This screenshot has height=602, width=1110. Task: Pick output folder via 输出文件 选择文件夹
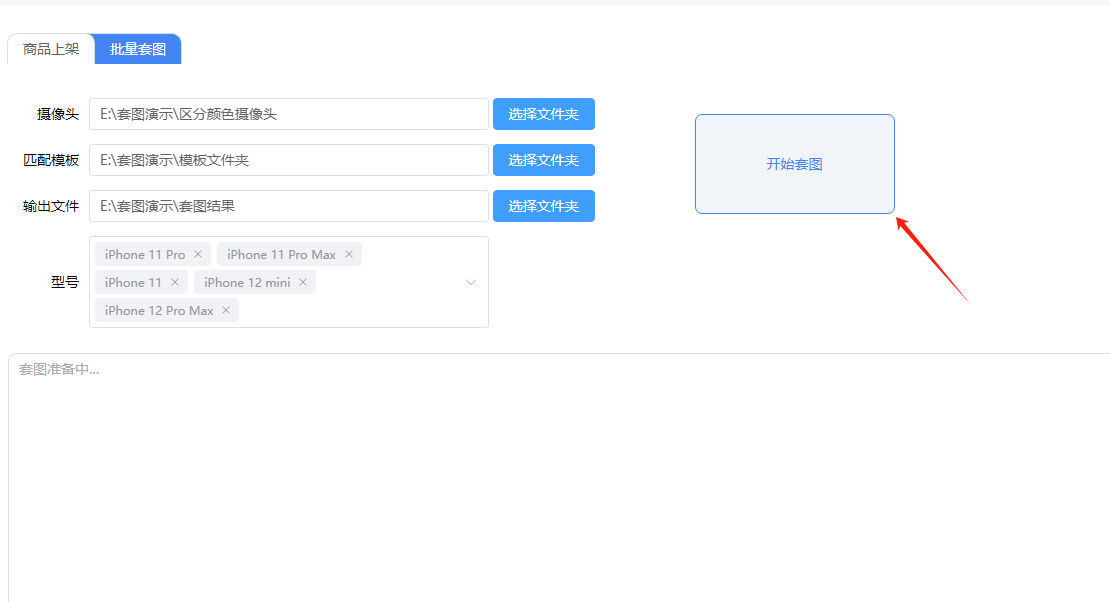pyautogui.click(x=544, y=206)
